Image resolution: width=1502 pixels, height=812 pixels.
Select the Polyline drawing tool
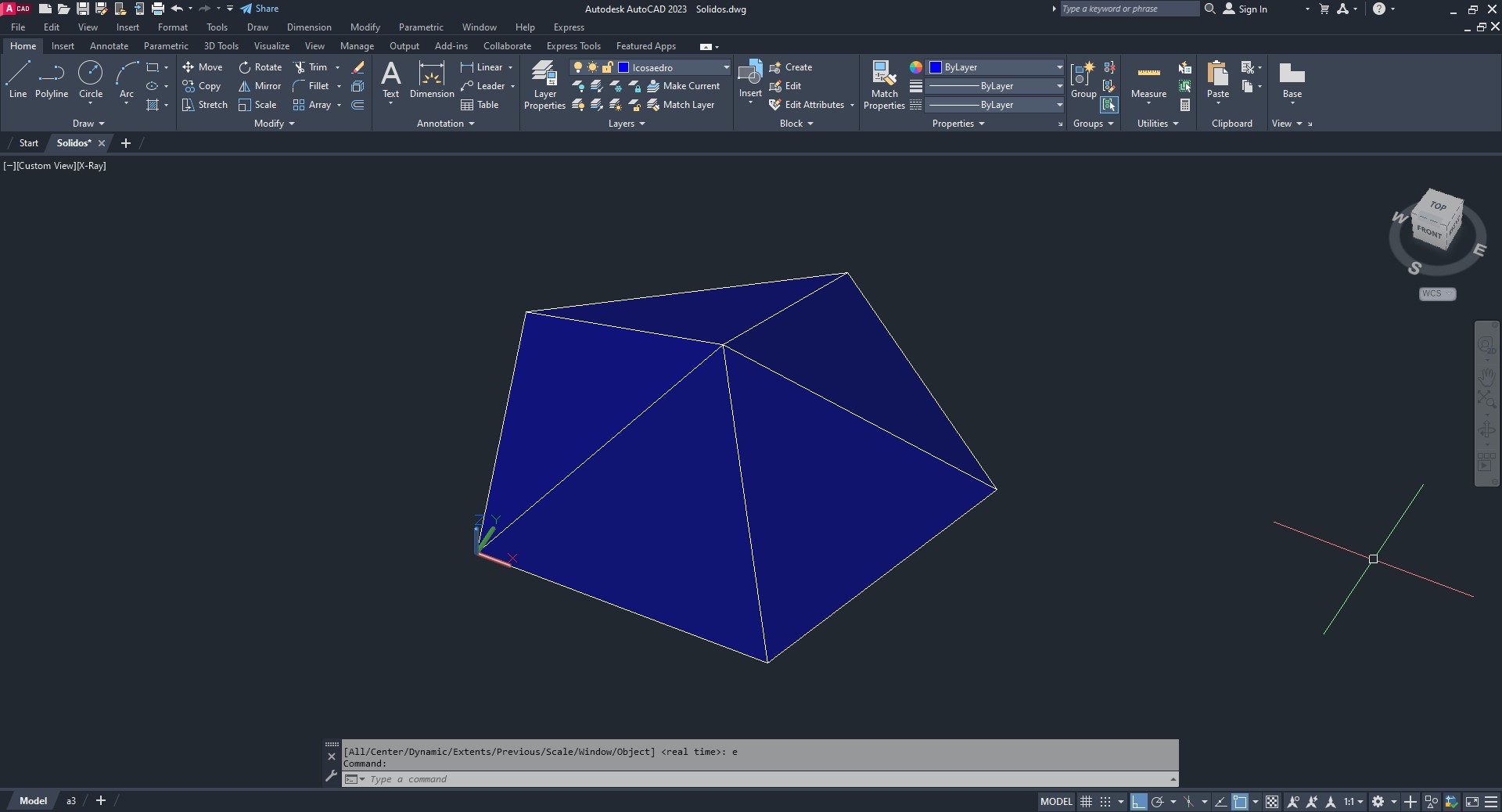[x=51, y=81]
